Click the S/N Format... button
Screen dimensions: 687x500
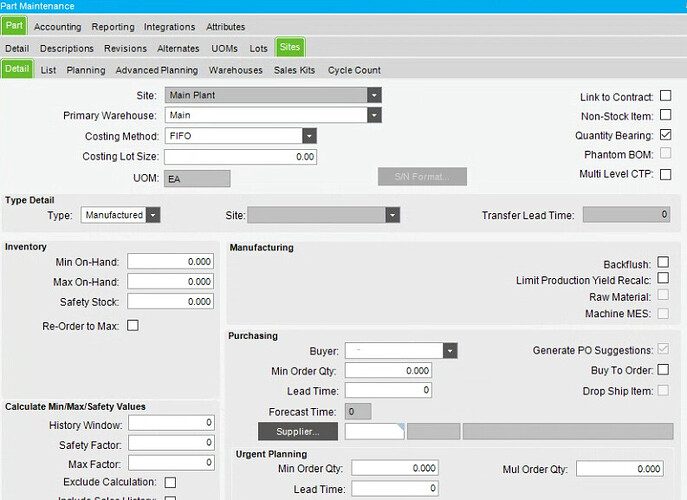[x=422, y=177]
